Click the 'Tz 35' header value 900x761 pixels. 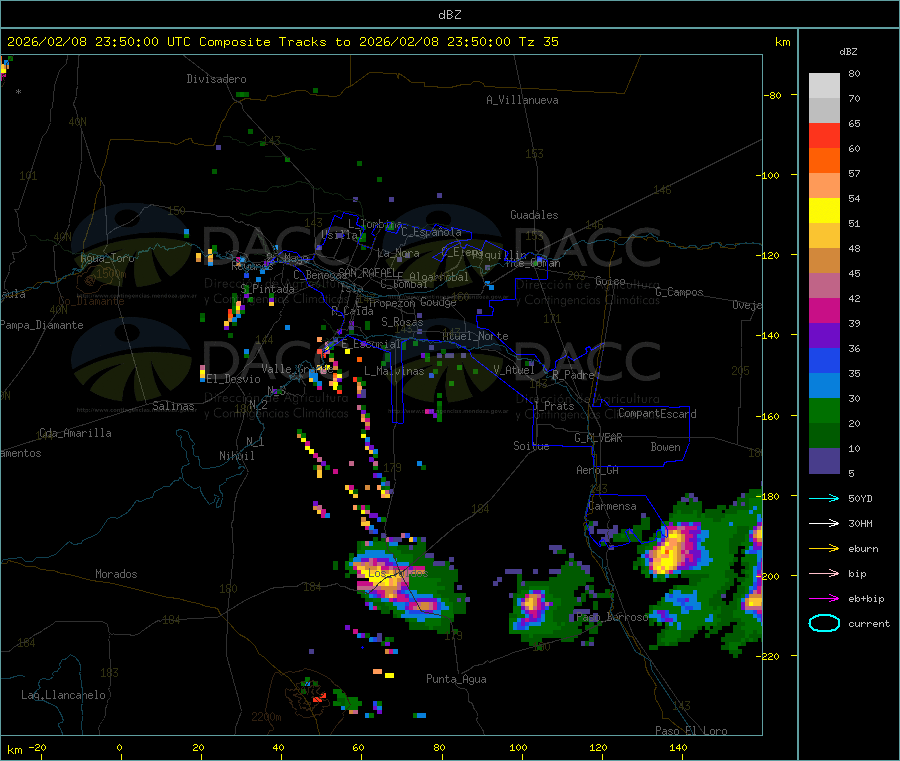pyautogui.click(x=538, y=42)
